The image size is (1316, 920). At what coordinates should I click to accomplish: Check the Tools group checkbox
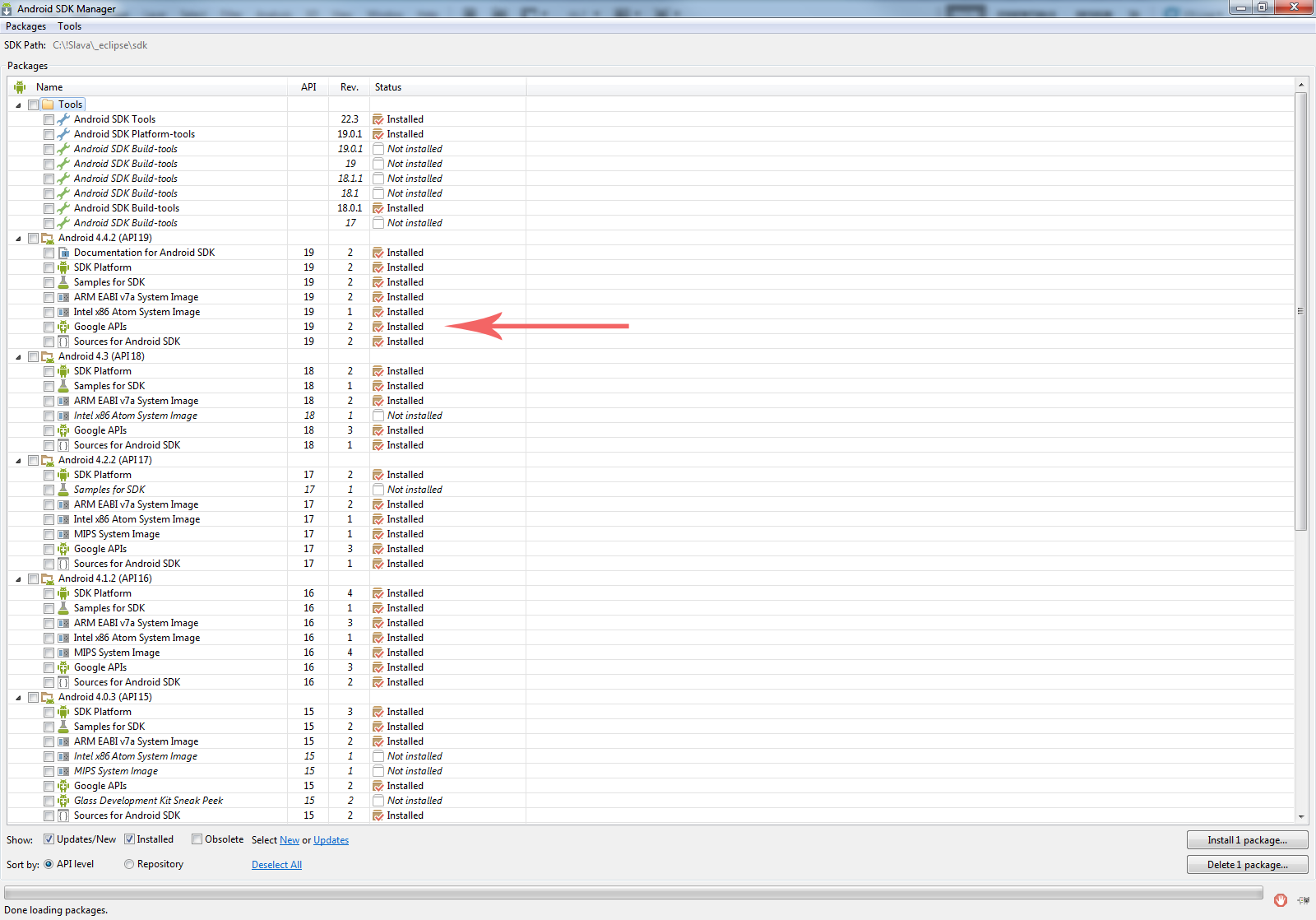pos(33,105)
